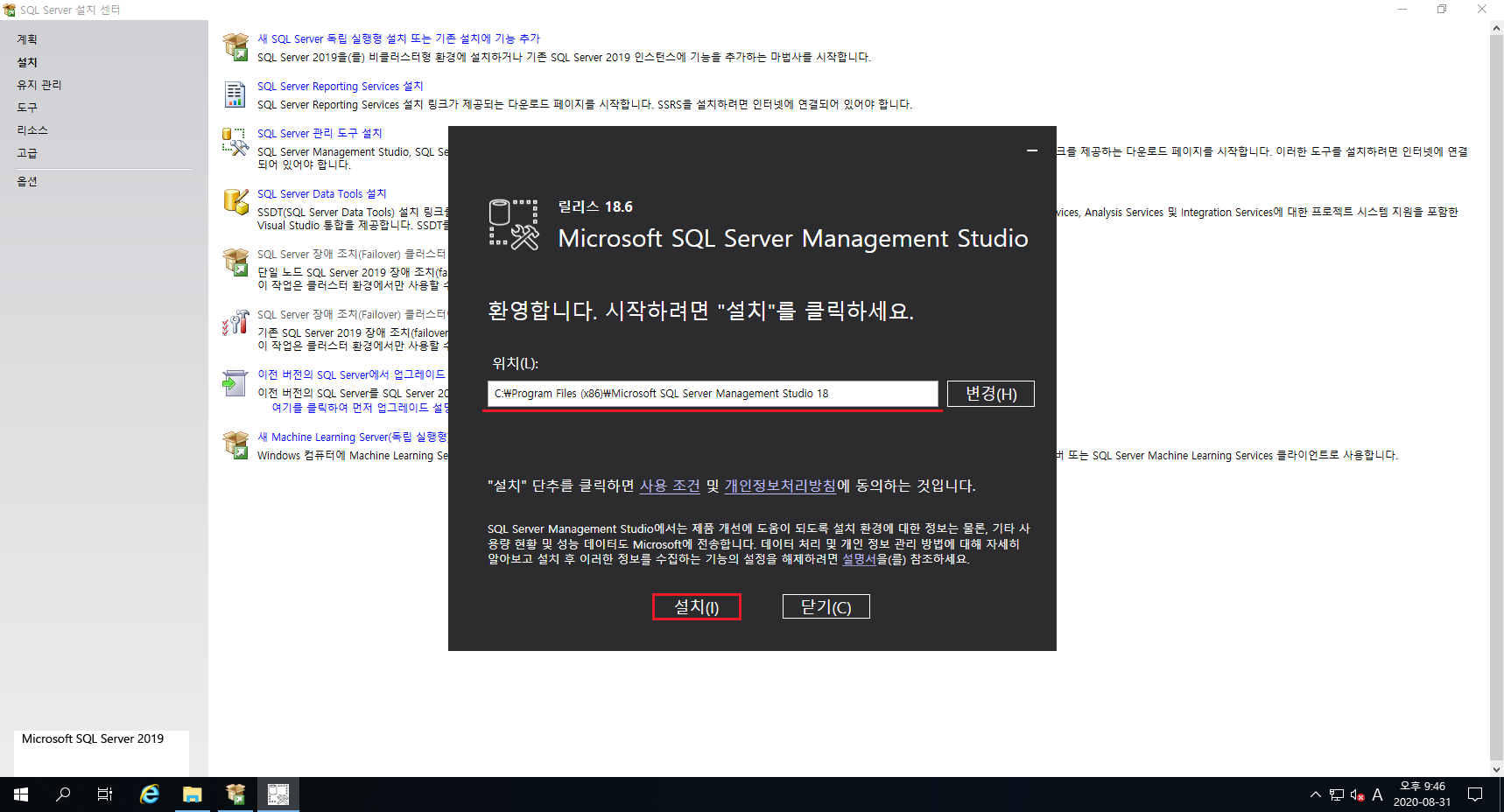Click the muted volume tray icon
The height and width of the screenshot is (812, 1504).
pyautogui.click(x=1357, y=794)
